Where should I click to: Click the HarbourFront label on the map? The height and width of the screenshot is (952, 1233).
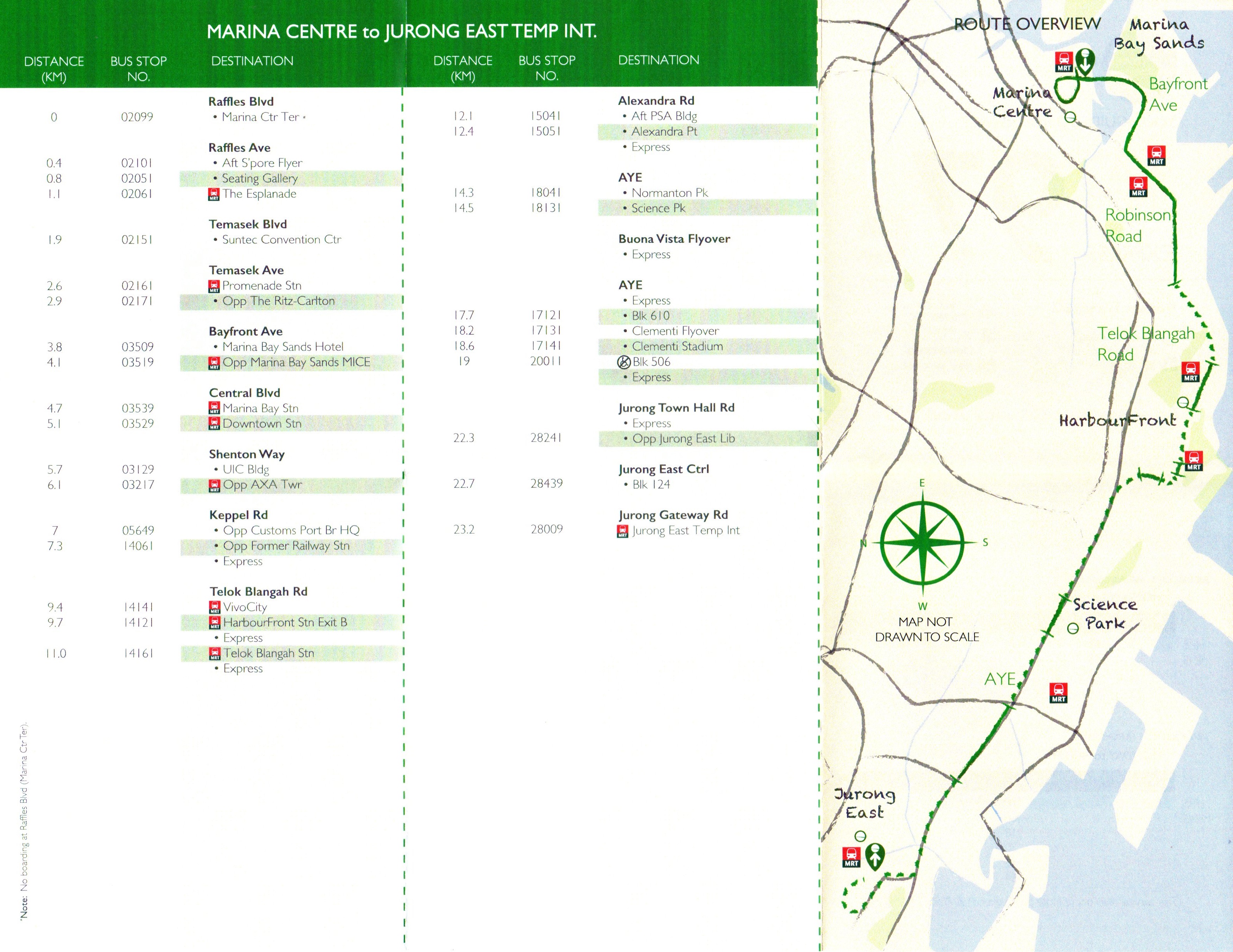(1117, 420)
